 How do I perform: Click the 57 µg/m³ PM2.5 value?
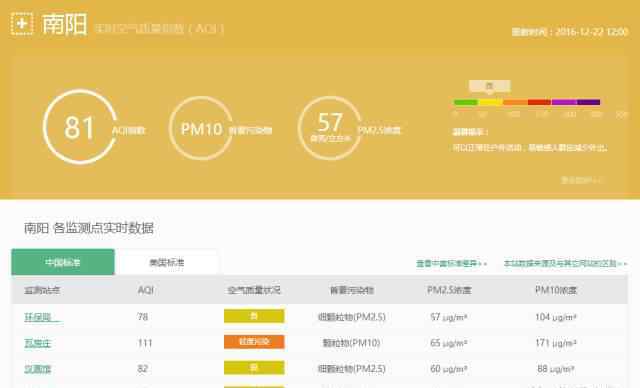[449, 317]
